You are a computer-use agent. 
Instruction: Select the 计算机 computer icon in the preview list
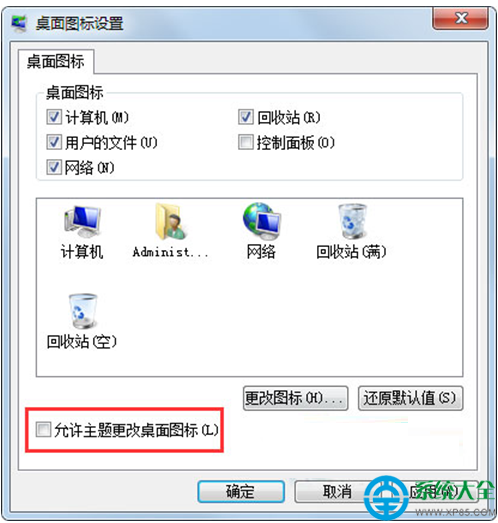coord(82,222)
